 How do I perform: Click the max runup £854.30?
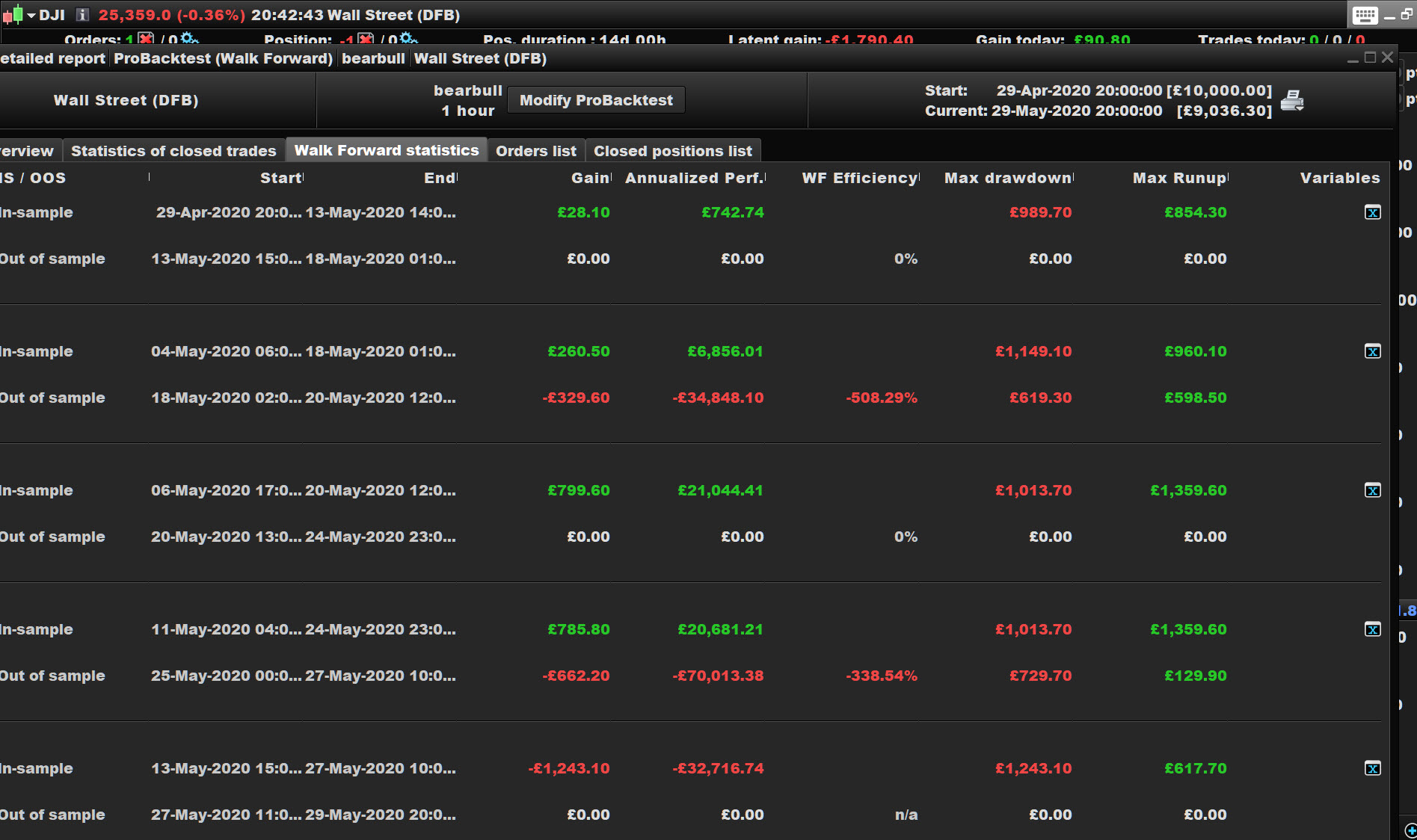1196,212
